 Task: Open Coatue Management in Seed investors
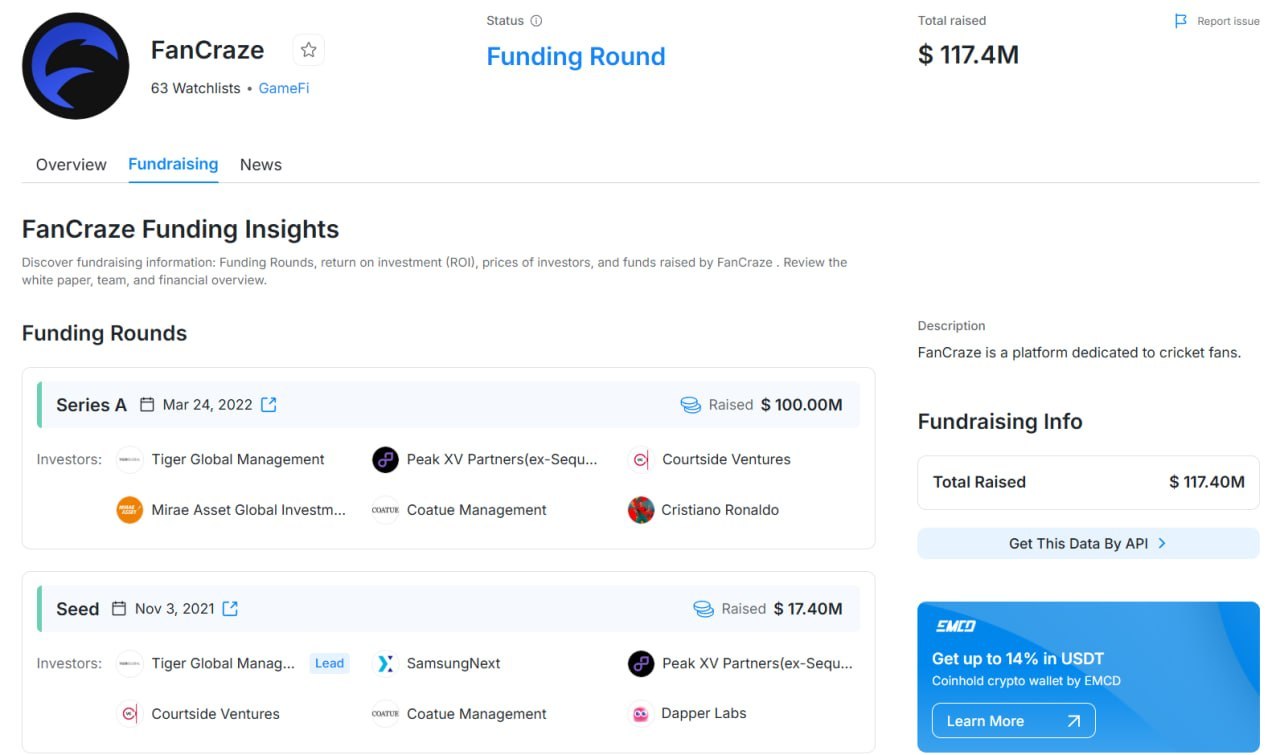point(477,714)
